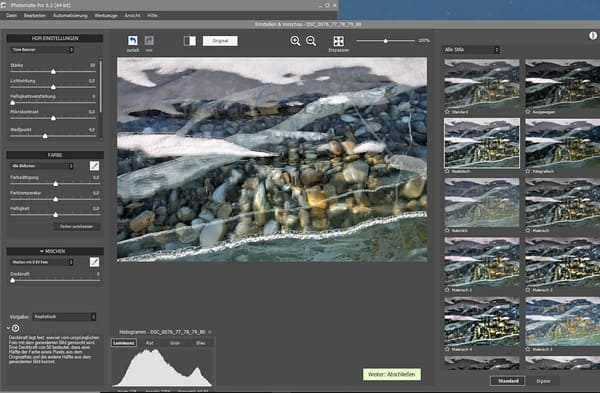Switch histogram to the Blau tab
The image size is (600, 393).
coord(201,343)
